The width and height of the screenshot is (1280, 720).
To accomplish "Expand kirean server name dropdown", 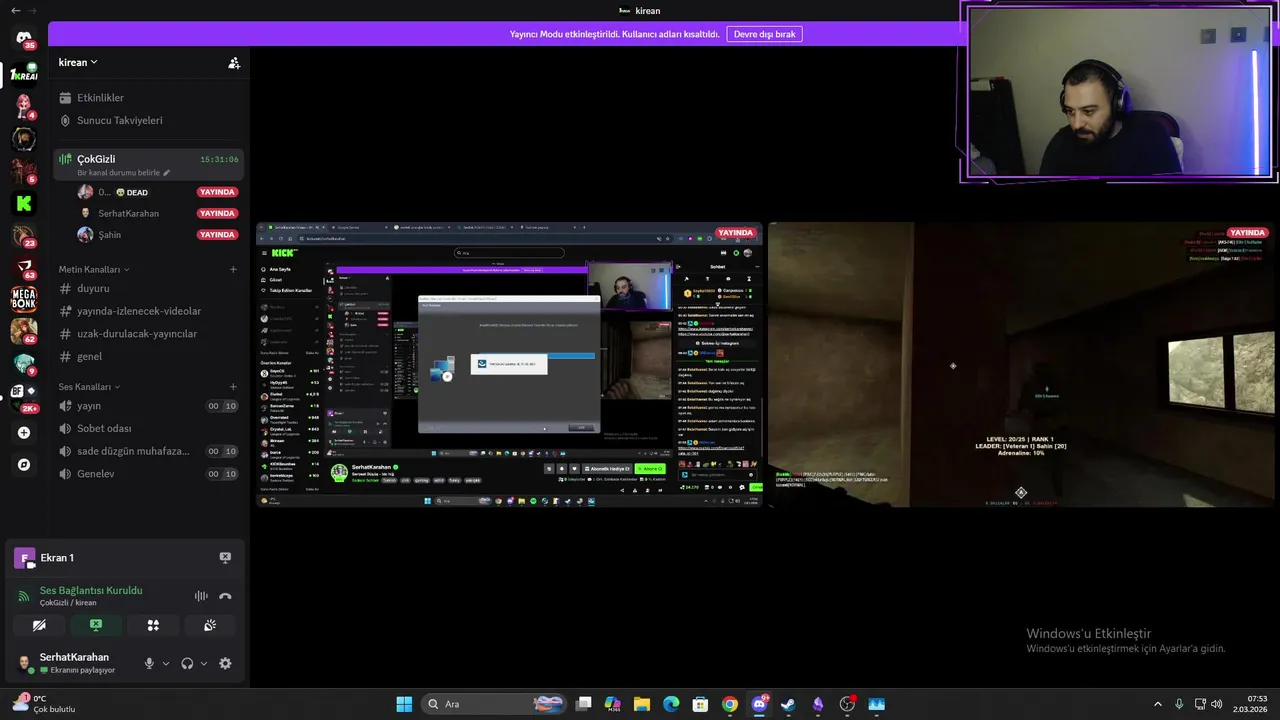I will [x=78, y=62].
